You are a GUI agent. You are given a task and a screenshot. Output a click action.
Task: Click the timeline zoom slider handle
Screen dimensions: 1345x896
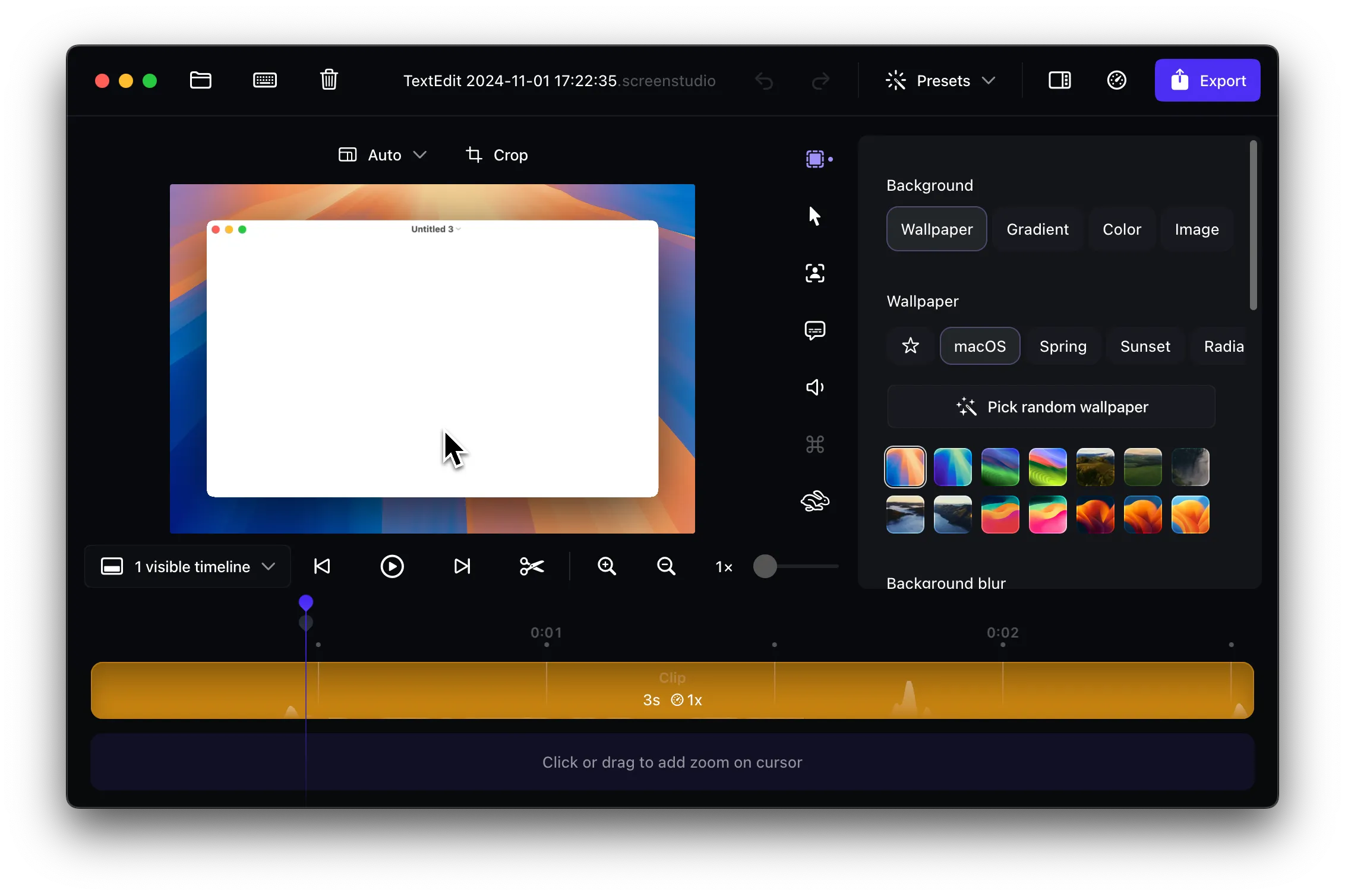765,566
